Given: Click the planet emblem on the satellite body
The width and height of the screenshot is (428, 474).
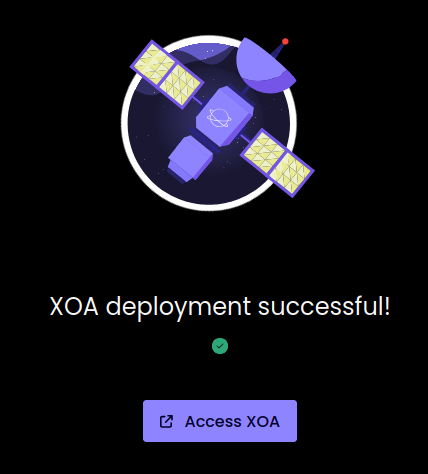Looking at the screenshot, I should [219, 117].
